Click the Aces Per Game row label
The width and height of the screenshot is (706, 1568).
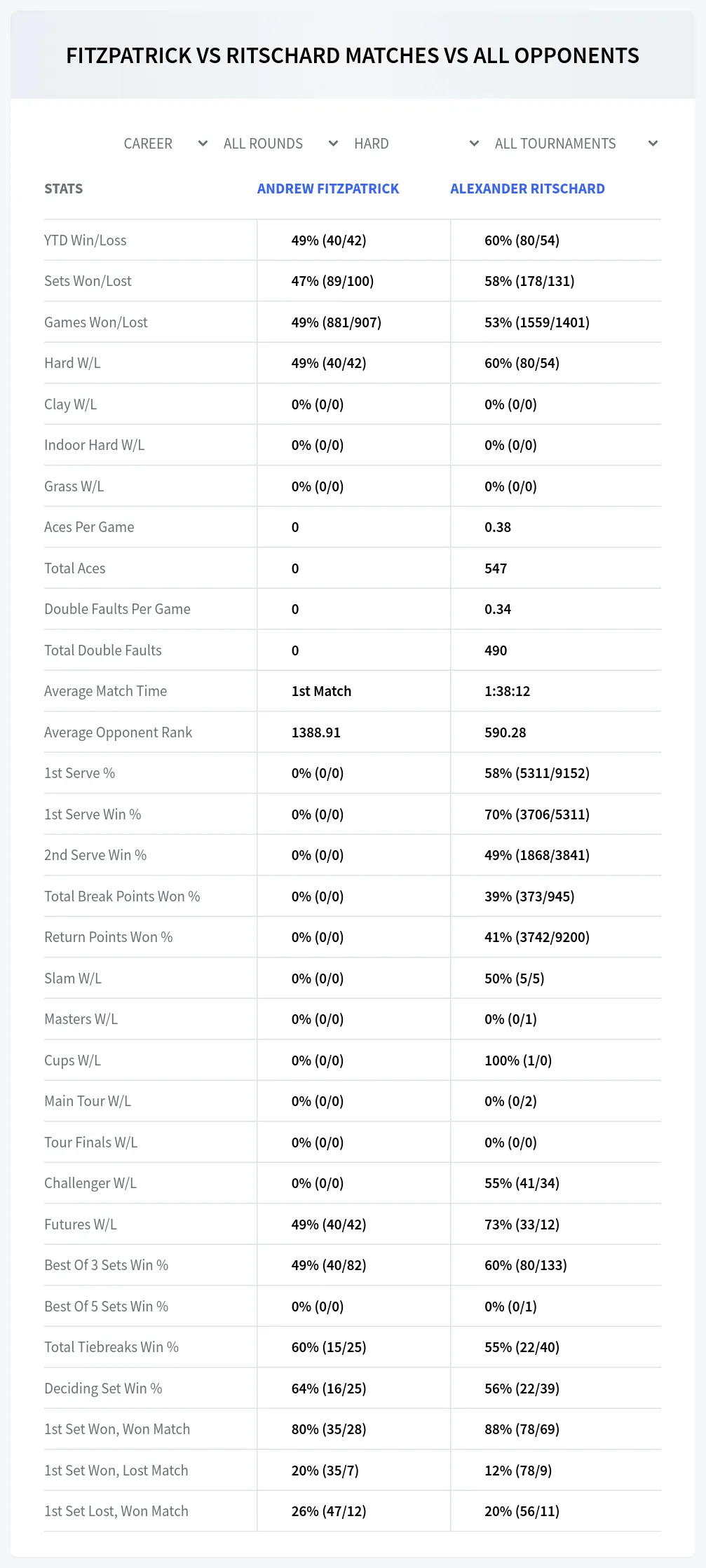[x=89, y=527]
